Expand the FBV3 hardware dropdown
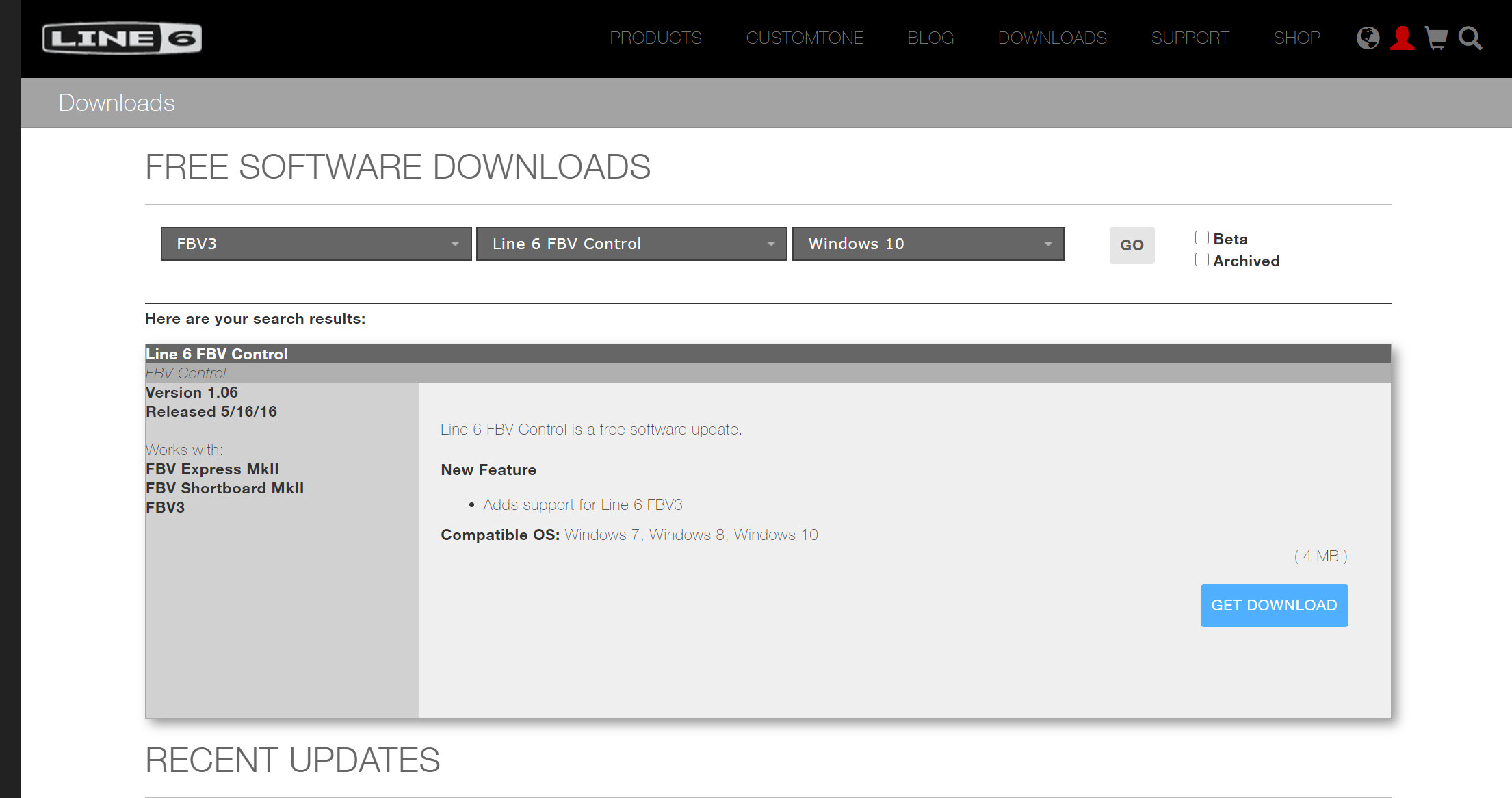The height and width of the screenshot is (798, 1512). [316, 244]
